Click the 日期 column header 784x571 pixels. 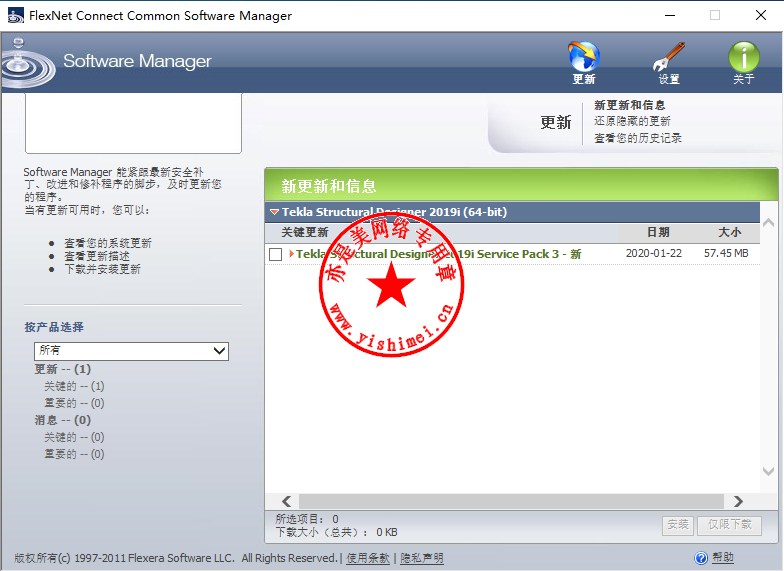658,232
